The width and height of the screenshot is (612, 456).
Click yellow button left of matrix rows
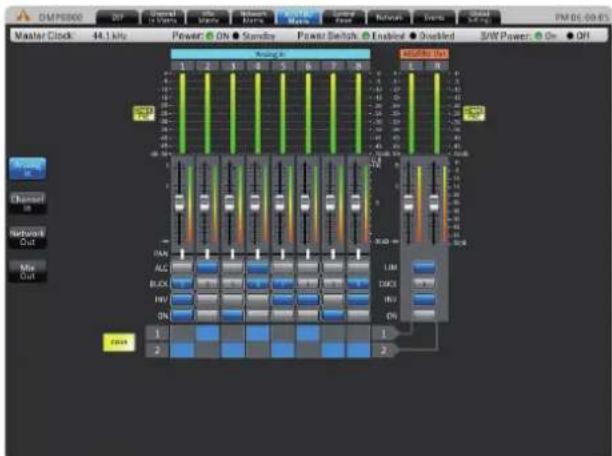pyautogui.click(x=119, y=342)
